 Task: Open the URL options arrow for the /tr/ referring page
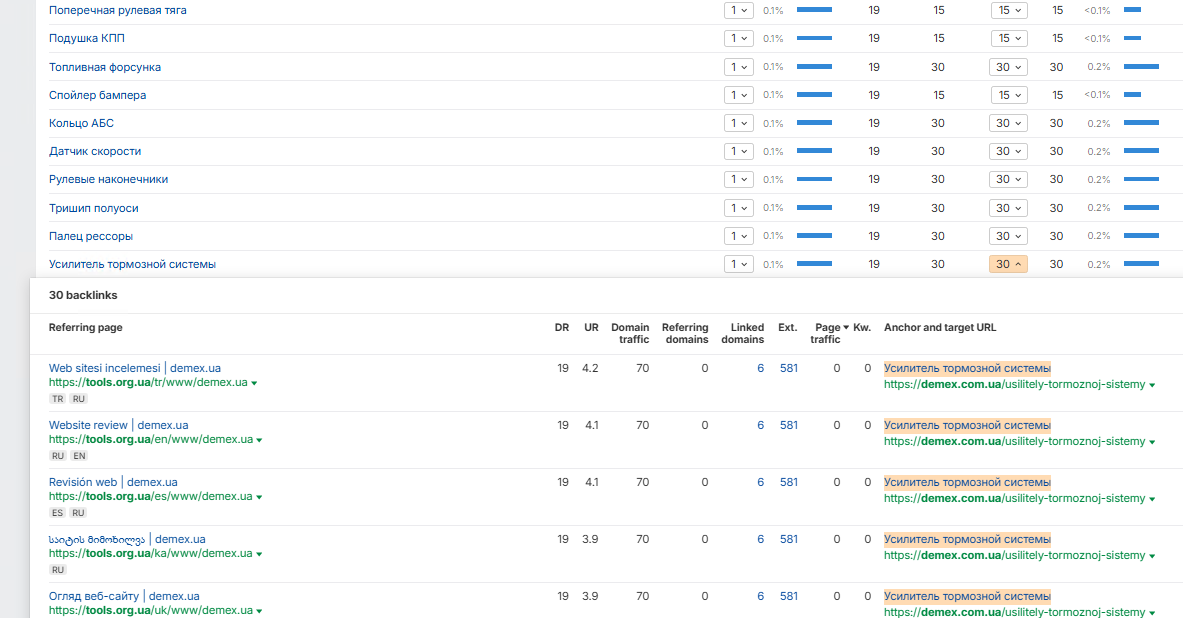pos(254,383)
